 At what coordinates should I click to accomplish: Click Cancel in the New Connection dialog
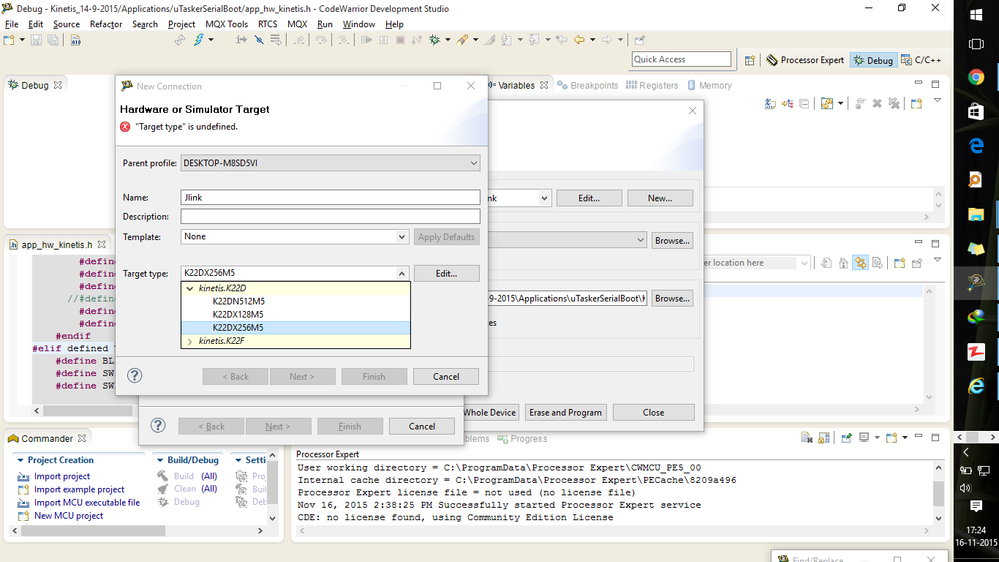pos(445,377)
